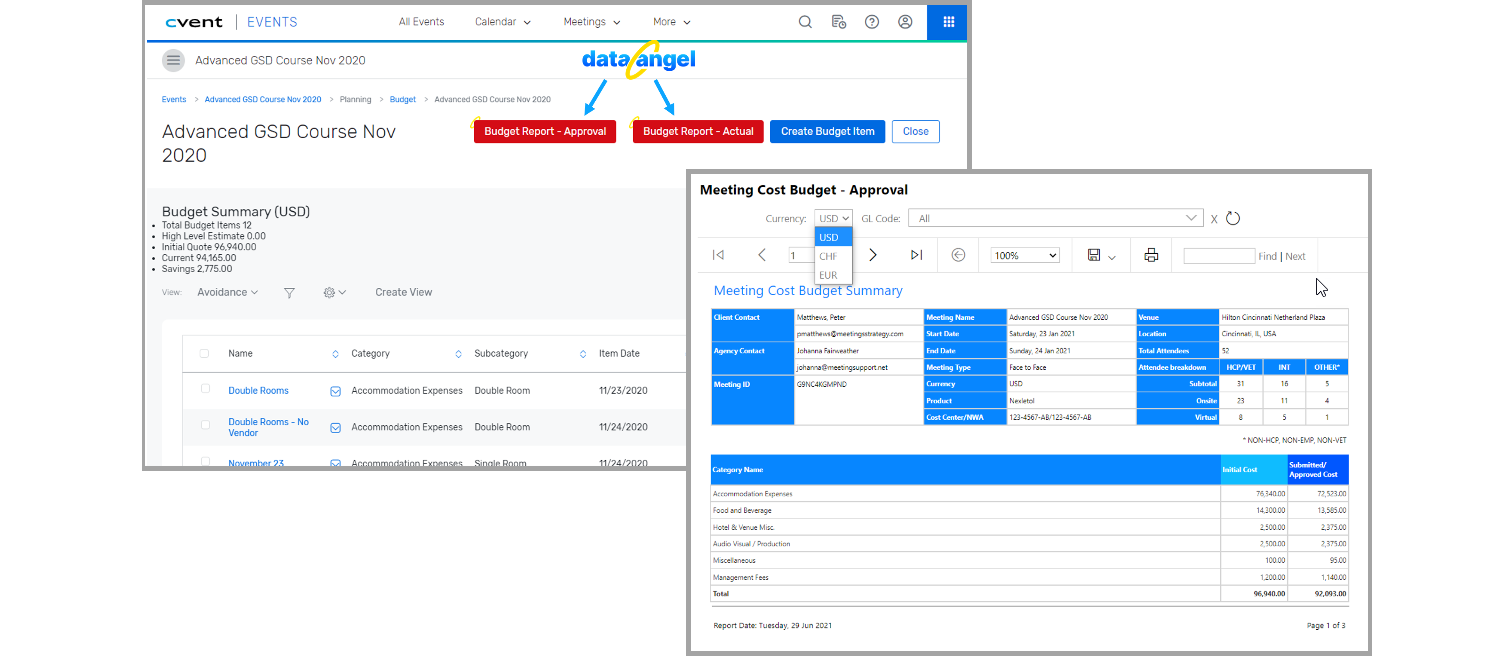Viewport: 1500px width, 660px height.
Task: Print the Meeting Cost Budget report
Action: [1150, 255]
